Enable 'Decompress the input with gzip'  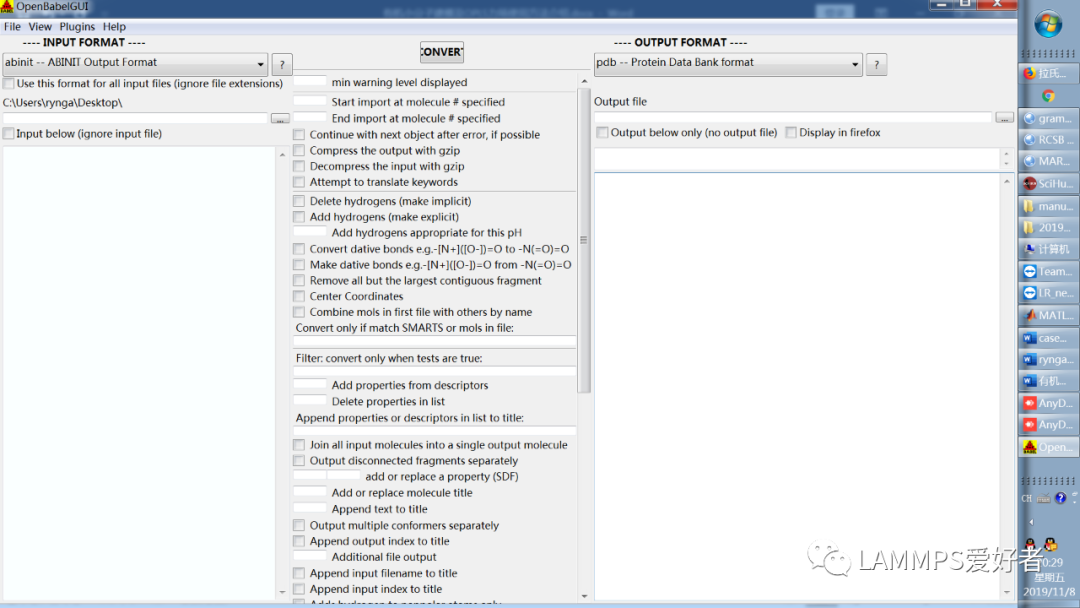(299, 166)
